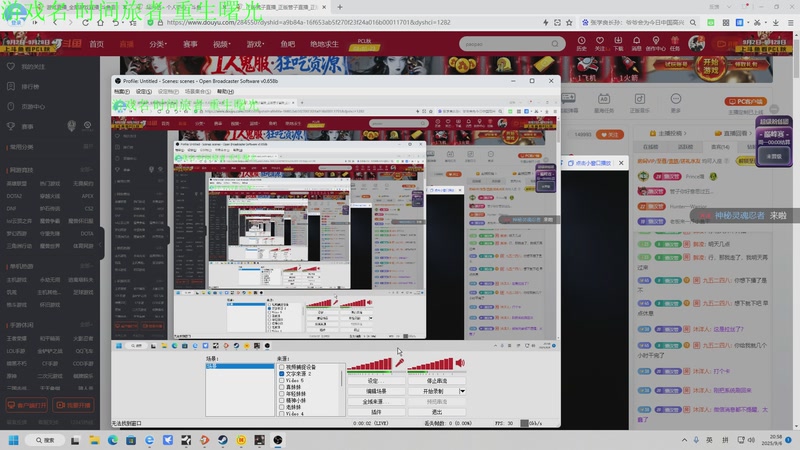
Task: Enable the 年轻帅帅 source checkbox
Action: pos(282,393)
